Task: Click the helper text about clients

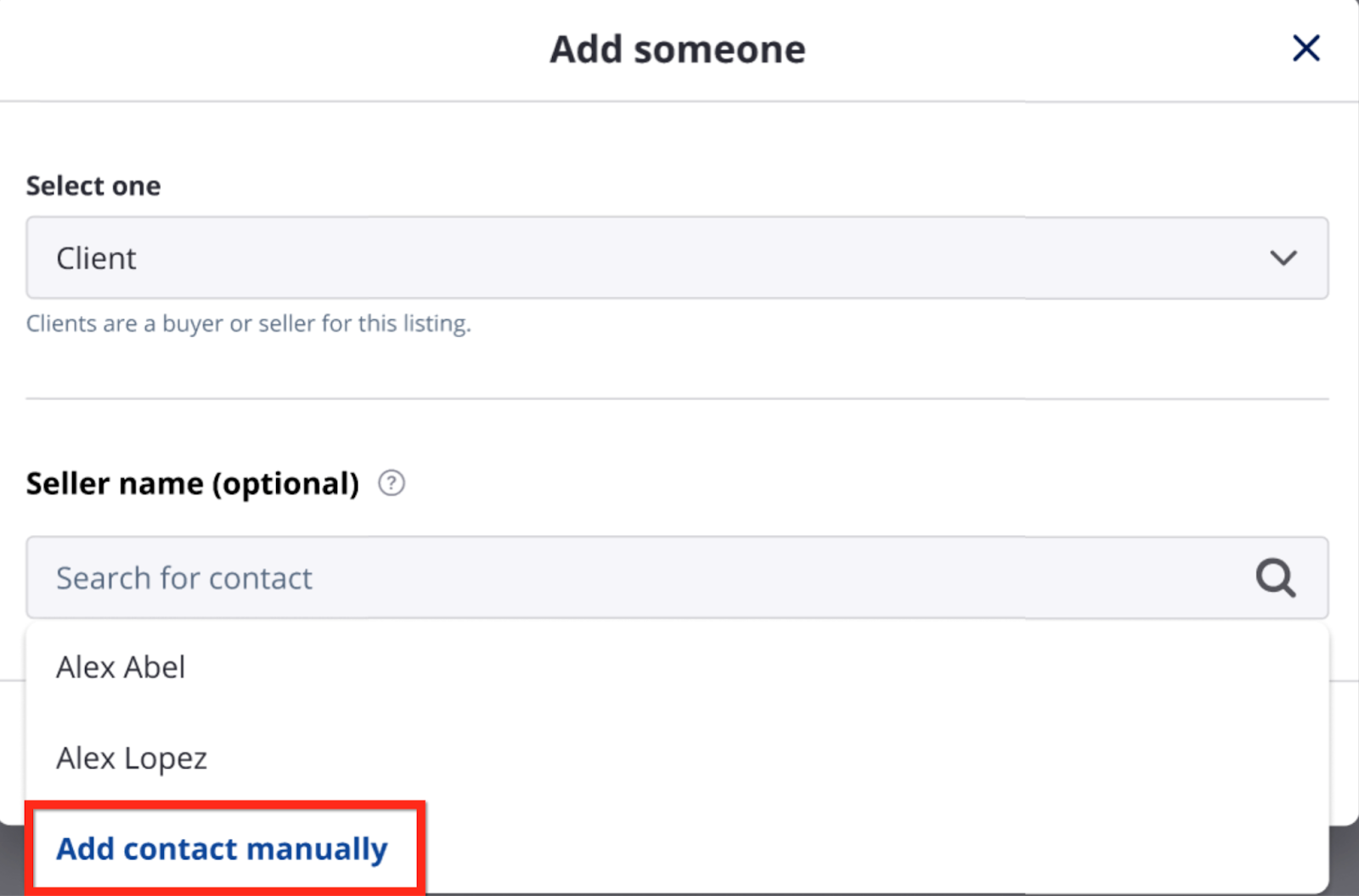Action: click(x=248, y=324)
